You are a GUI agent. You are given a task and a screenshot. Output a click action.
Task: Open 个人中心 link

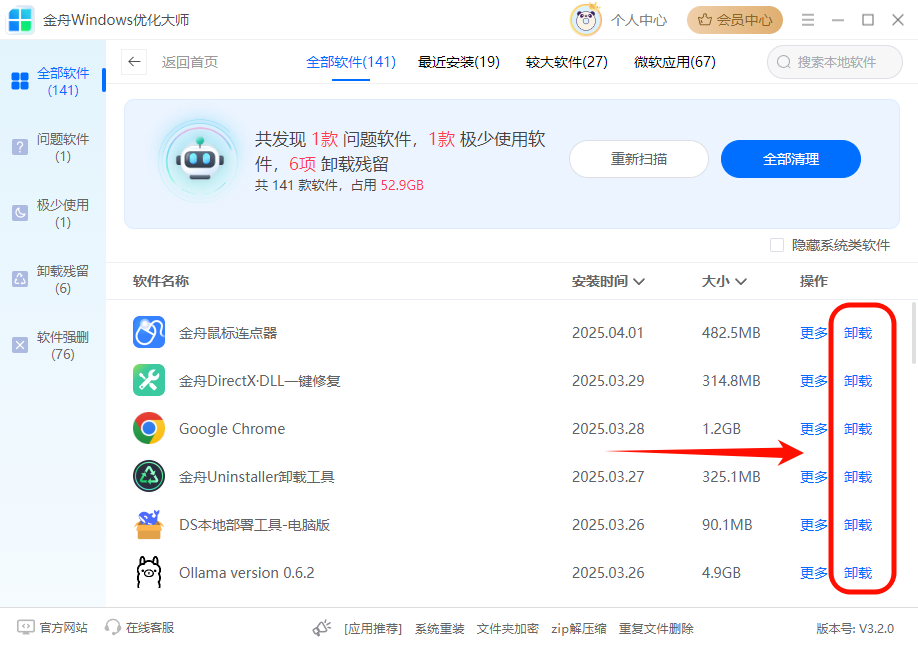tap(639, 20)
